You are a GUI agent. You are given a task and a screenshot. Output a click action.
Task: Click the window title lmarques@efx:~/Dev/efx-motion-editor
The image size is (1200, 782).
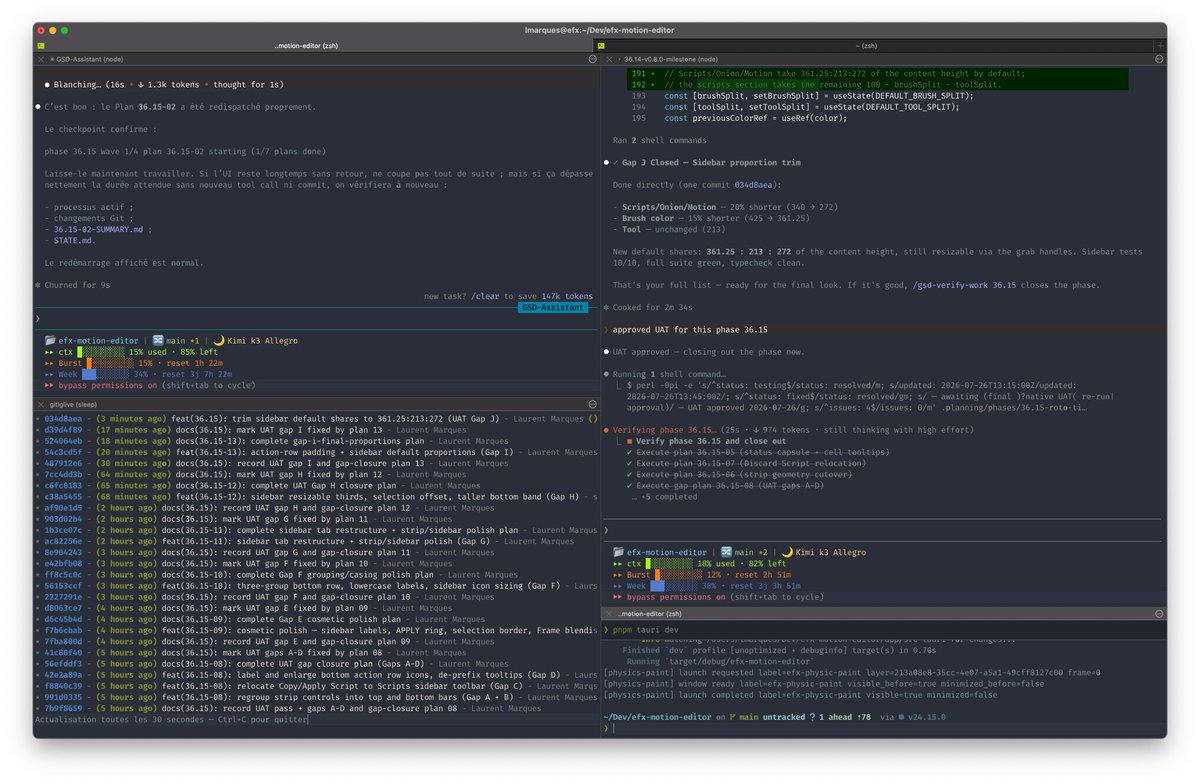coord(600,31)
